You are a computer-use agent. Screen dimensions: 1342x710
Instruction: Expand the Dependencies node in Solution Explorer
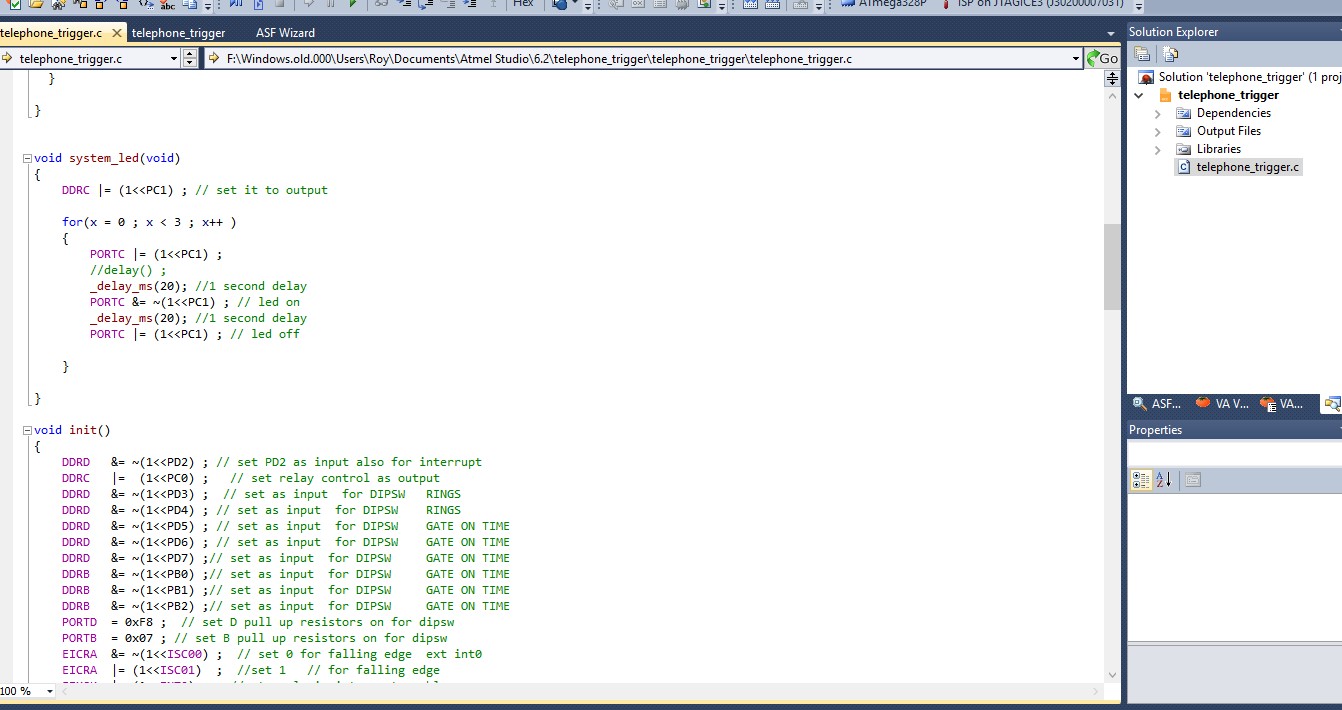pos(1158,114)
